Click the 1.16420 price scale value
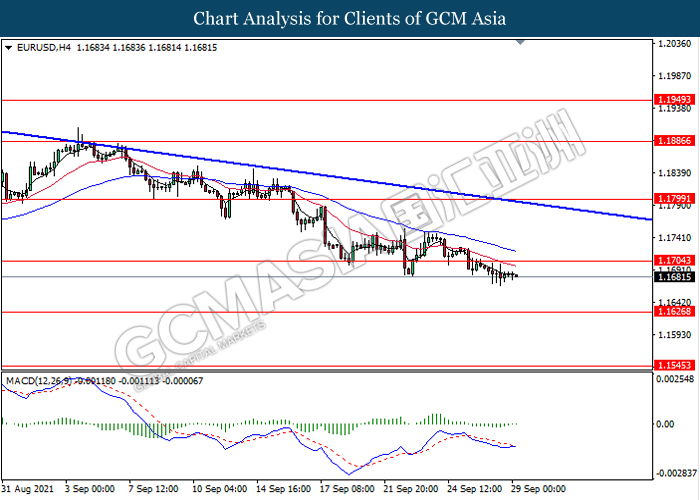This screenshot has width=700, height=500. (675, 302)
